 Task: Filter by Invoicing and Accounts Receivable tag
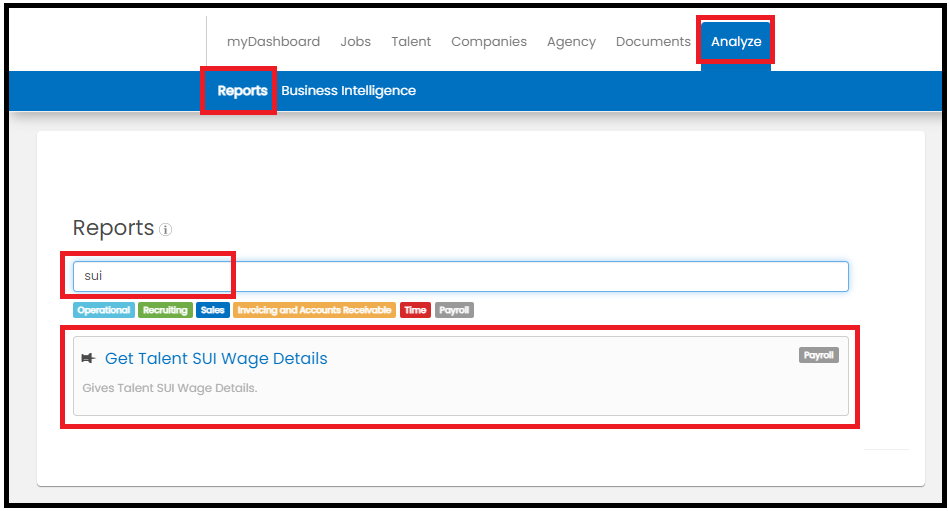point(314,310)
